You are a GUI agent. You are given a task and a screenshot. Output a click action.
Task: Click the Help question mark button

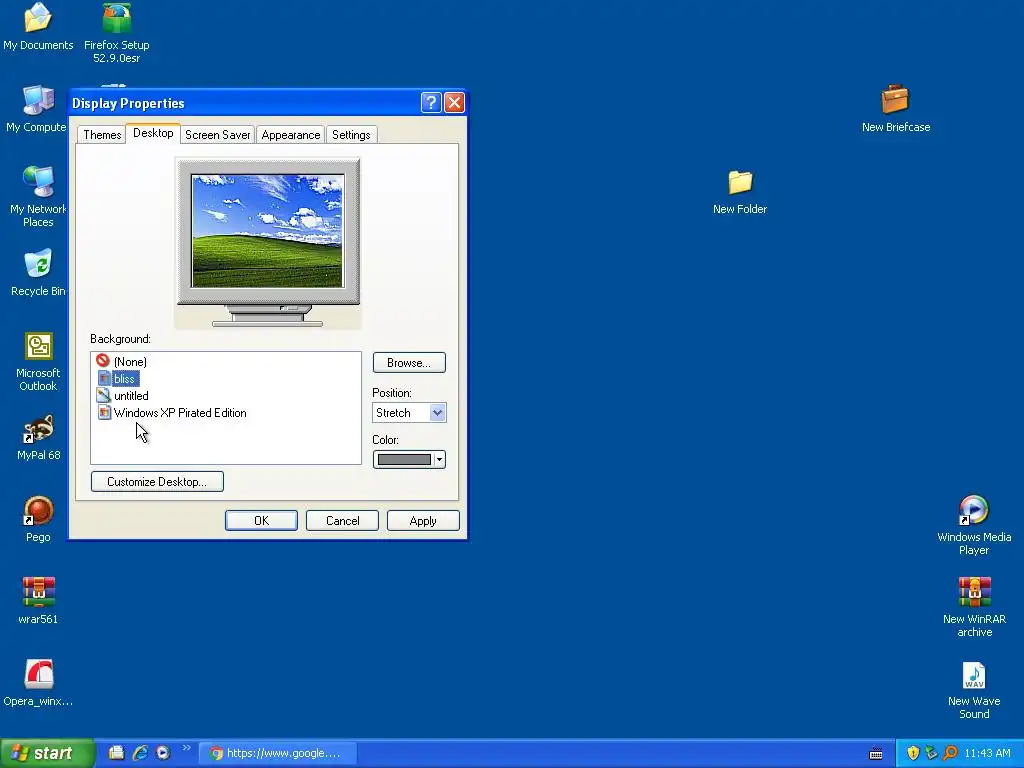(431, 103)
